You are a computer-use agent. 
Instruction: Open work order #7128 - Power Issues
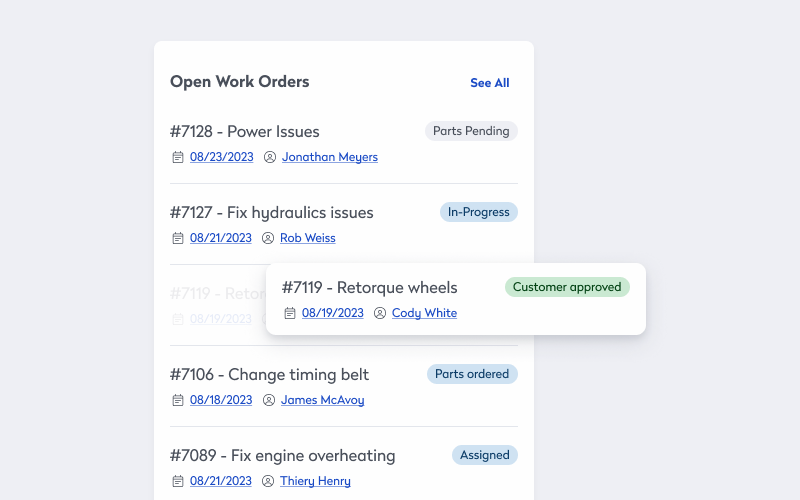(244, 132)
